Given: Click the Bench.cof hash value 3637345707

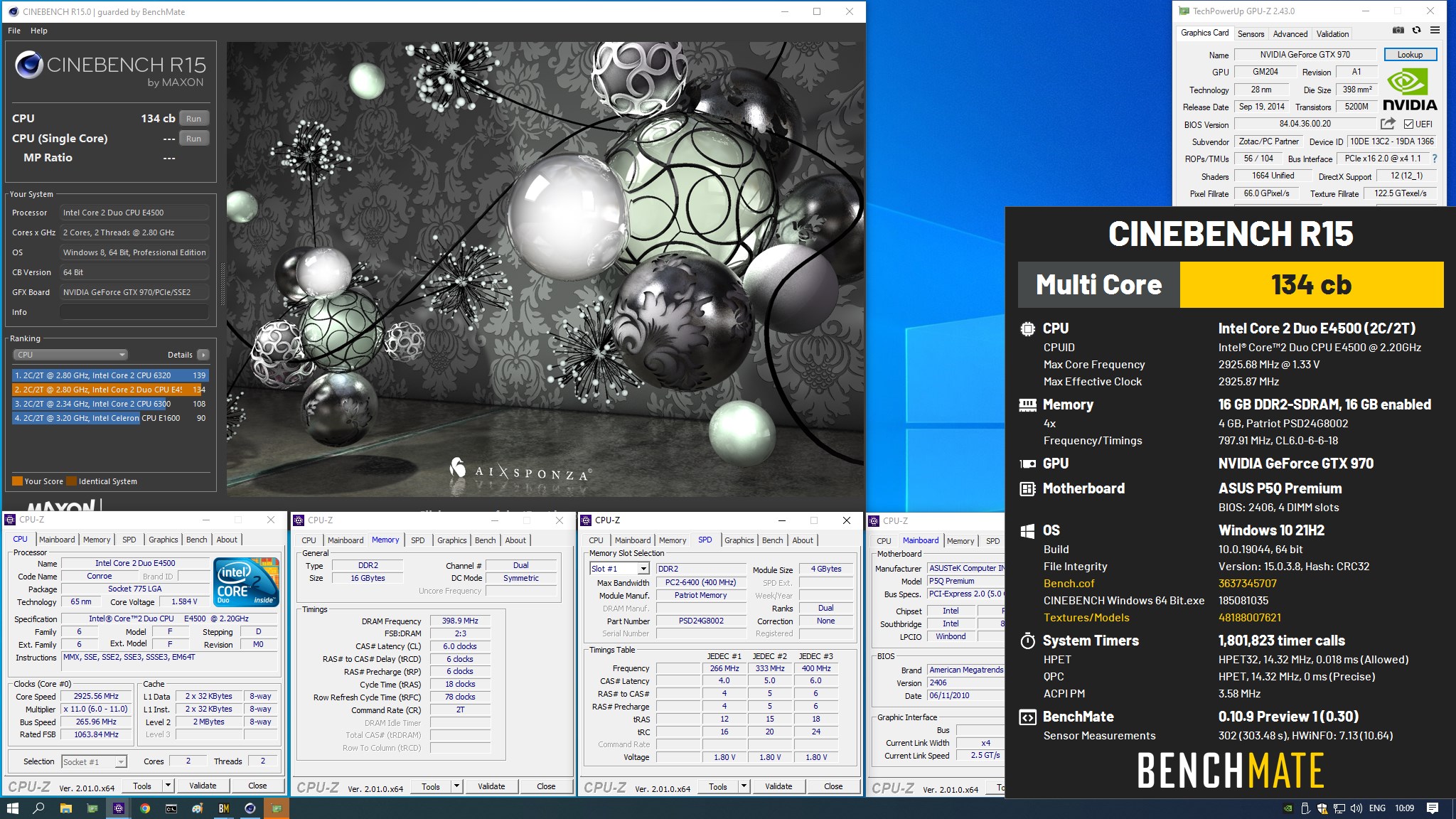Looking at the screenshot, I should coord(1248,584).
